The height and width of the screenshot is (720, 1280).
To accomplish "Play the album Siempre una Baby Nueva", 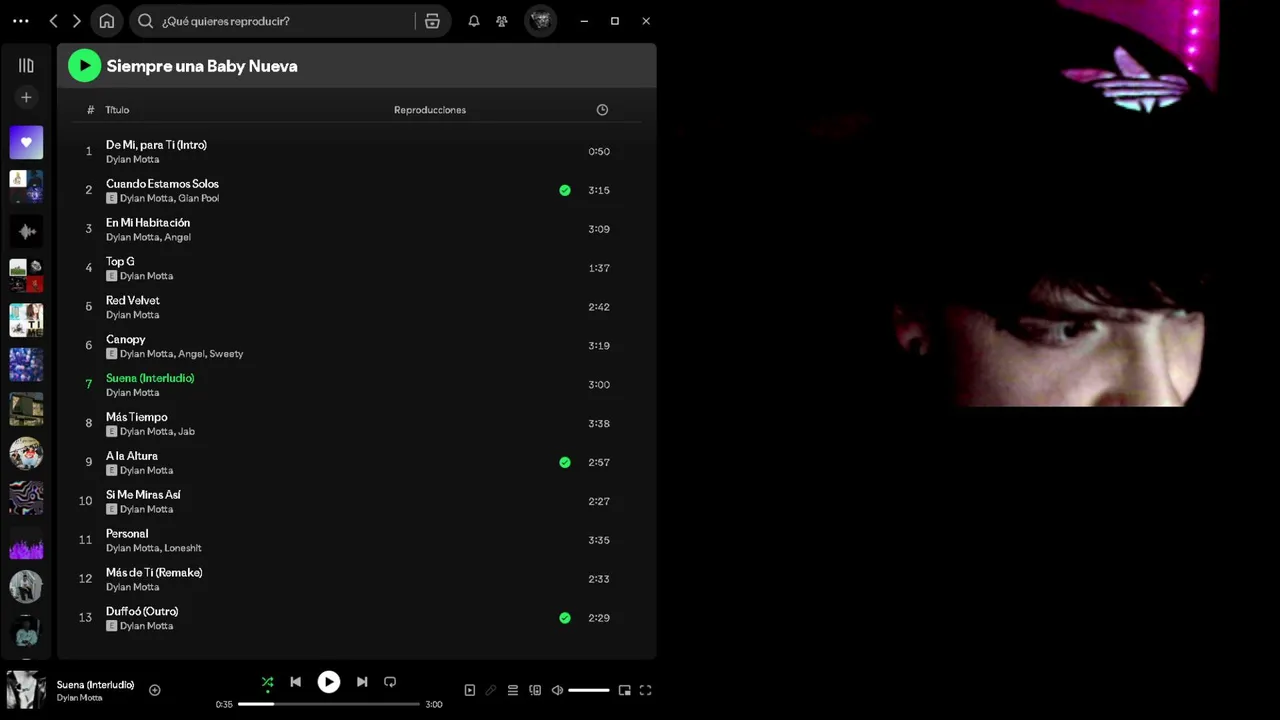I will tap(84, 66).
